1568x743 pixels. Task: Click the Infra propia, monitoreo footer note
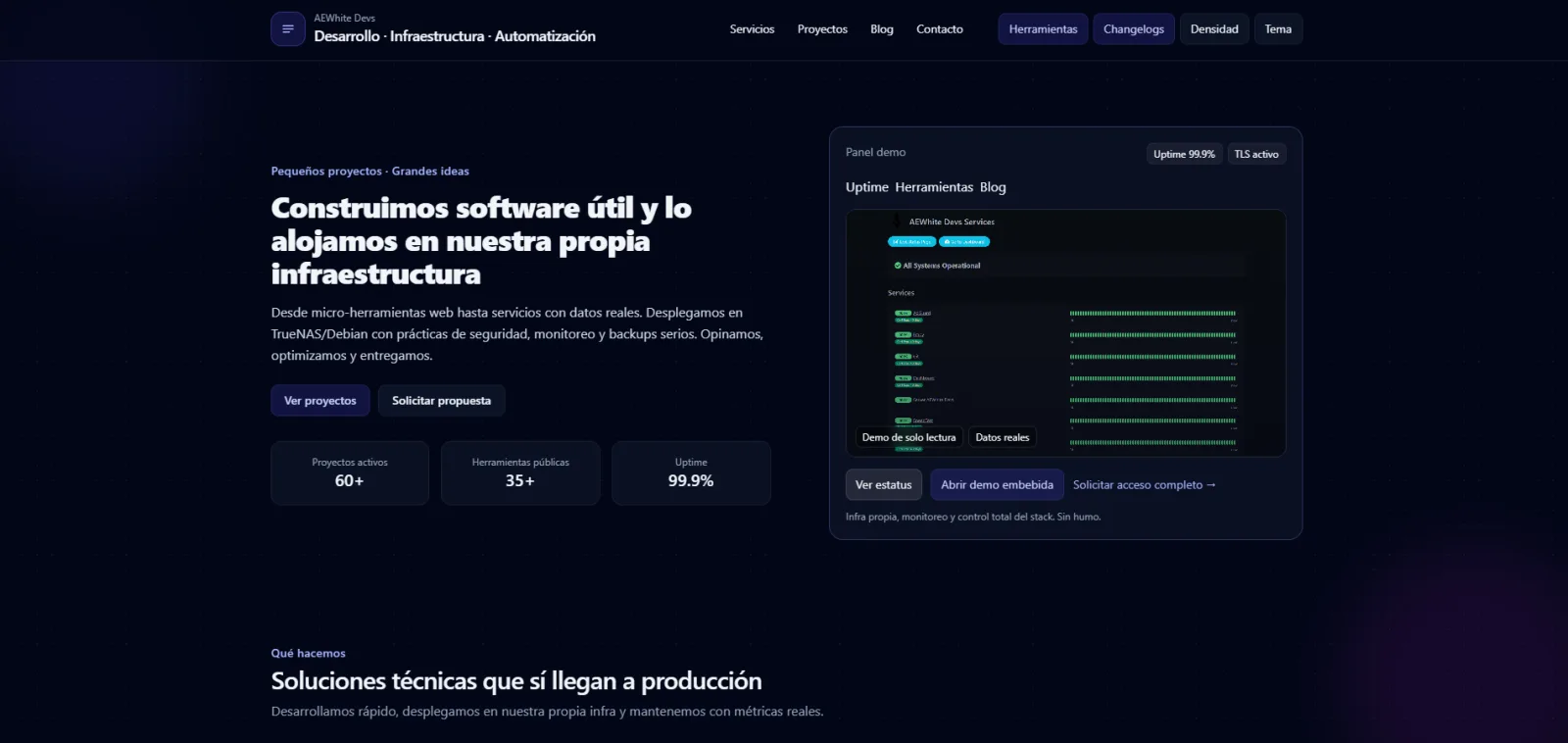point(973,517)
